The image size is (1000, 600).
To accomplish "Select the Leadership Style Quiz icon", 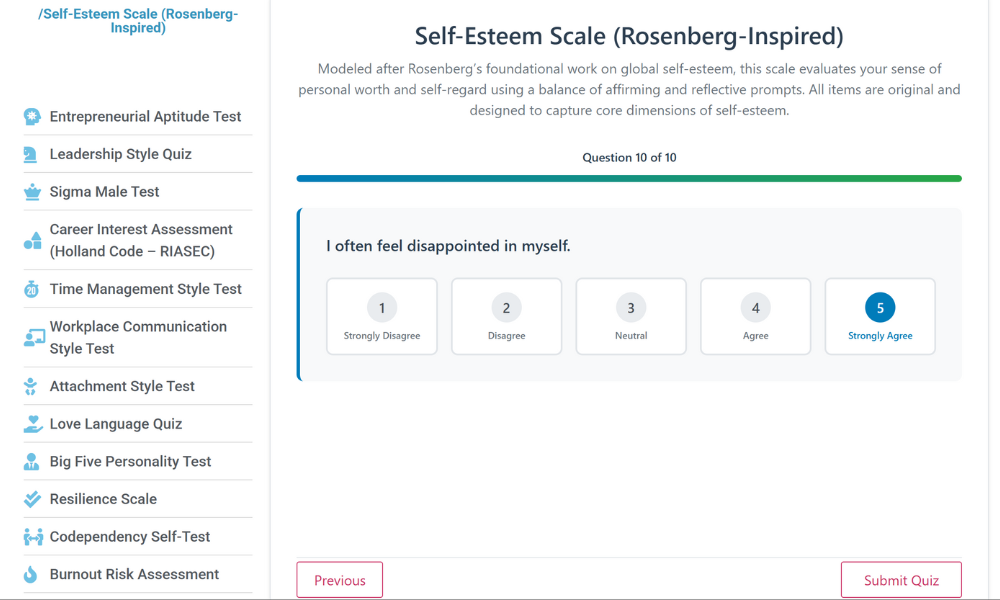I will click(x=31, y=154).
